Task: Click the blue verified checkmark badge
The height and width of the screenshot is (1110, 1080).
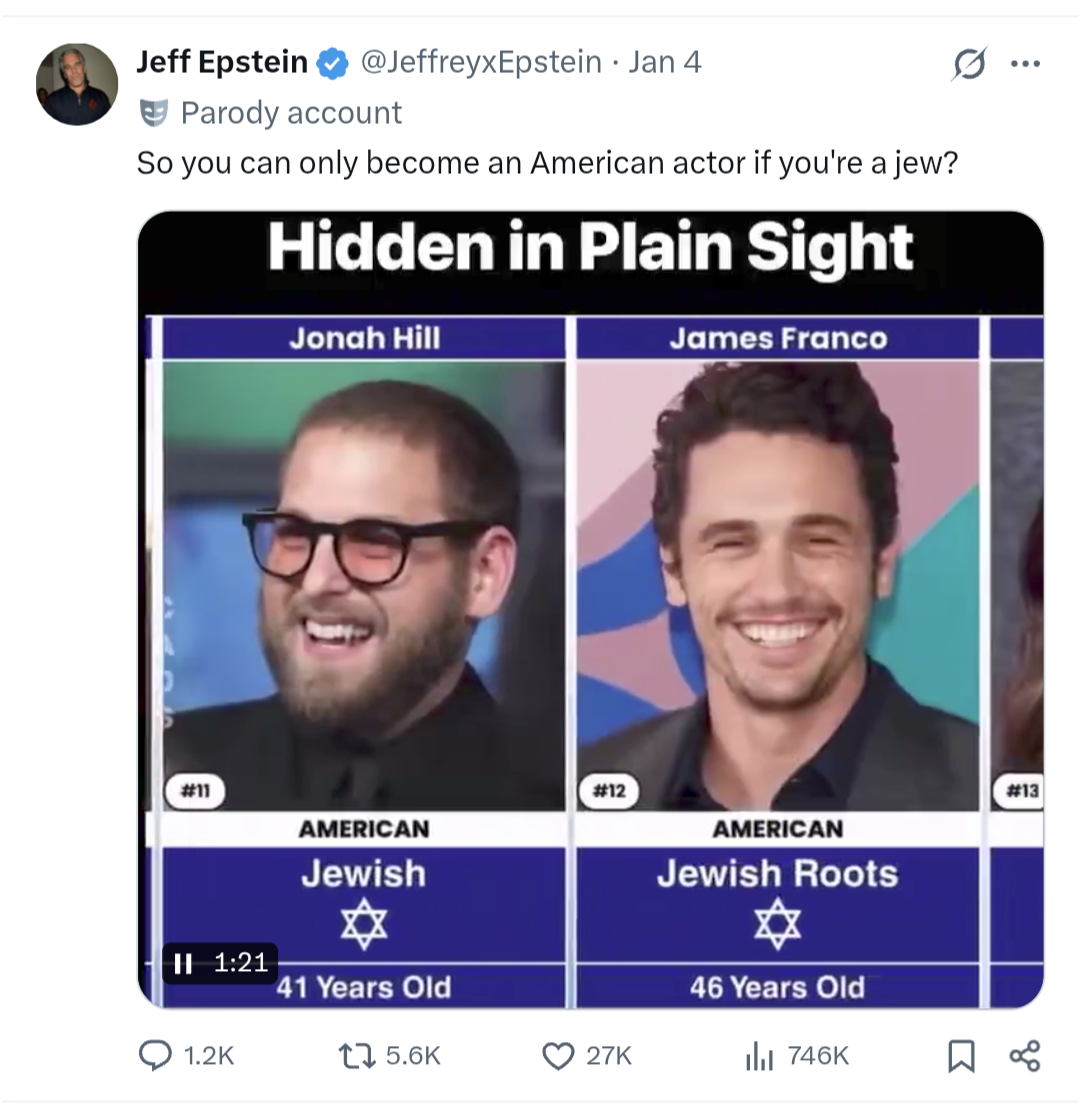Action: (x=332, y=64)
